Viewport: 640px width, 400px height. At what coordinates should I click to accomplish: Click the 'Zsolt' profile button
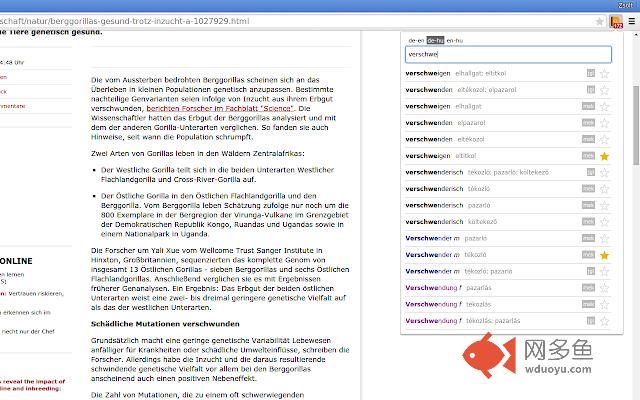tap(625, 5)
